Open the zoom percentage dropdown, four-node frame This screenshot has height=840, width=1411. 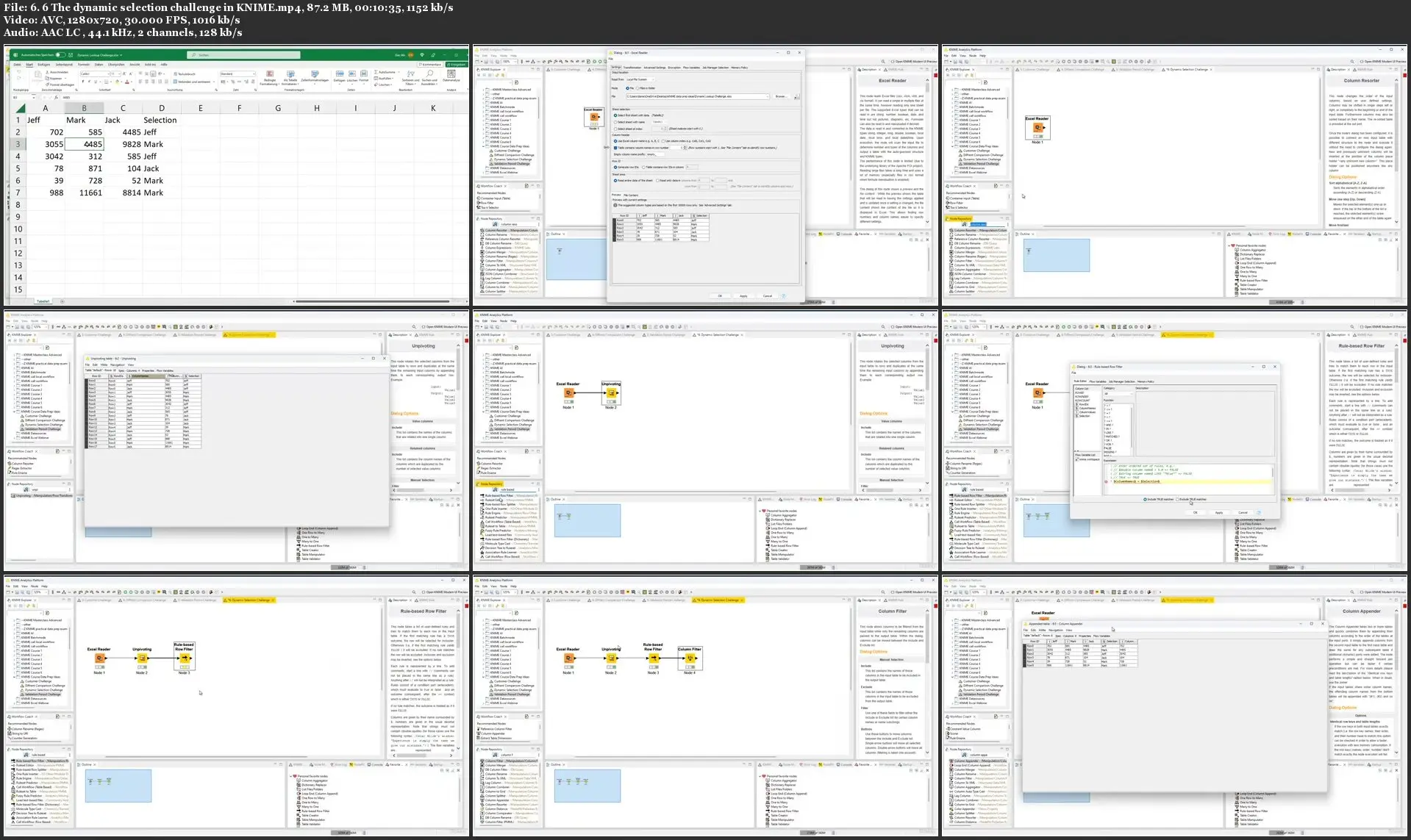[x=515, y=592]
